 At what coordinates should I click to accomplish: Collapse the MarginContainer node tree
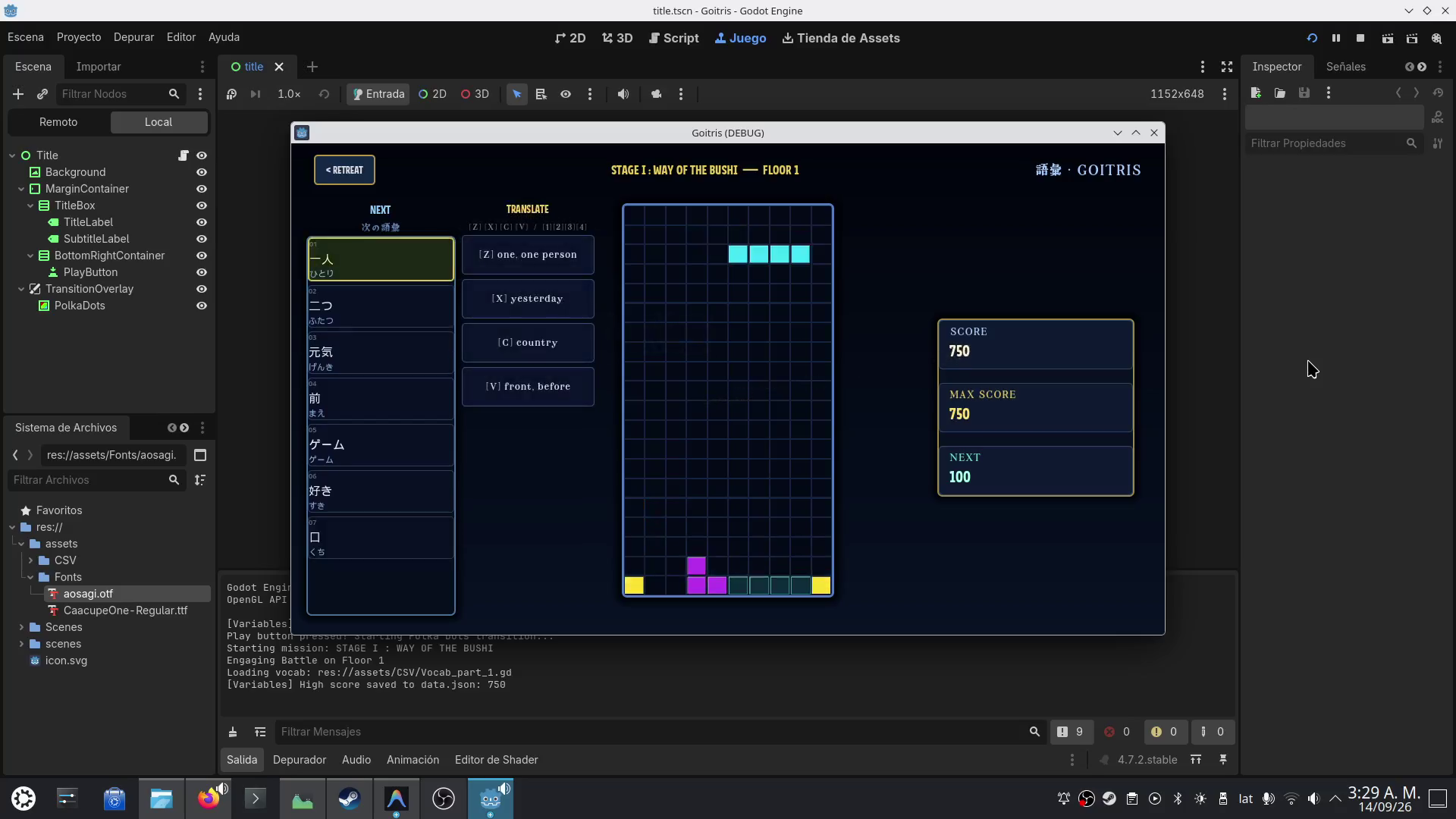21,189
